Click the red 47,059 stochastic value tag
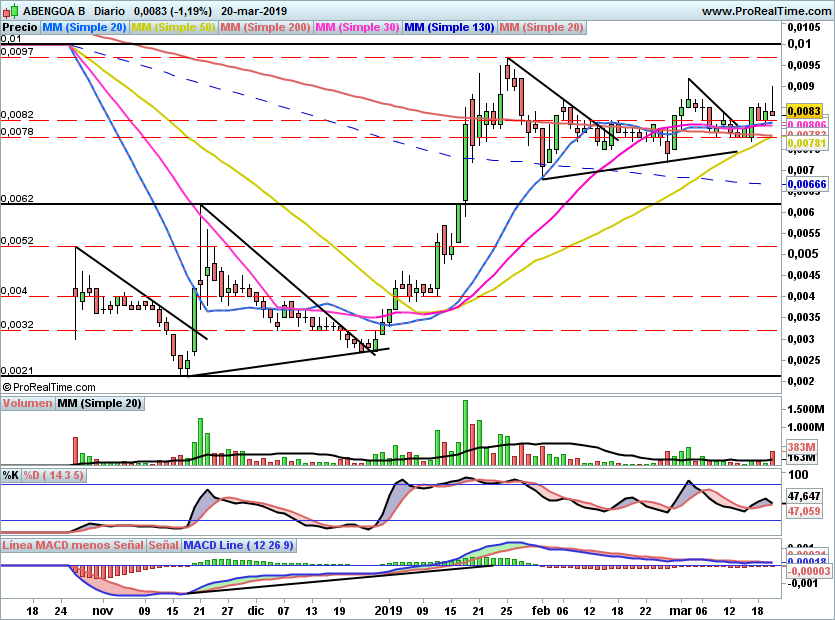 pyautogui.click(x=804, y=511)
